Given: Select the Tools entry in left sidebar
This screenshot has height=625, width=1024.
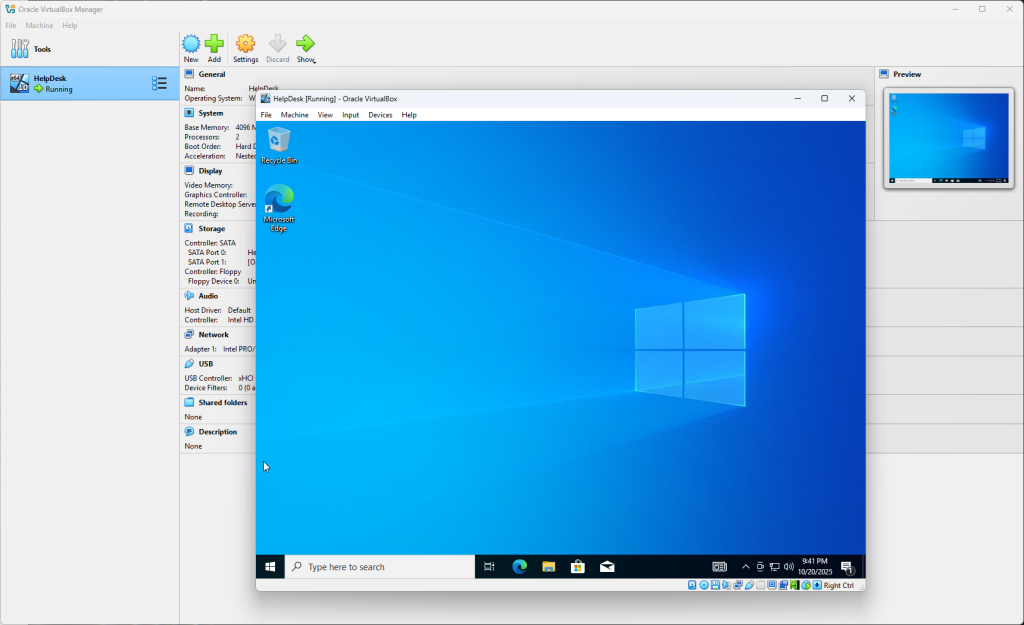Looking at the screenshot, I should (x=42, y=49).
